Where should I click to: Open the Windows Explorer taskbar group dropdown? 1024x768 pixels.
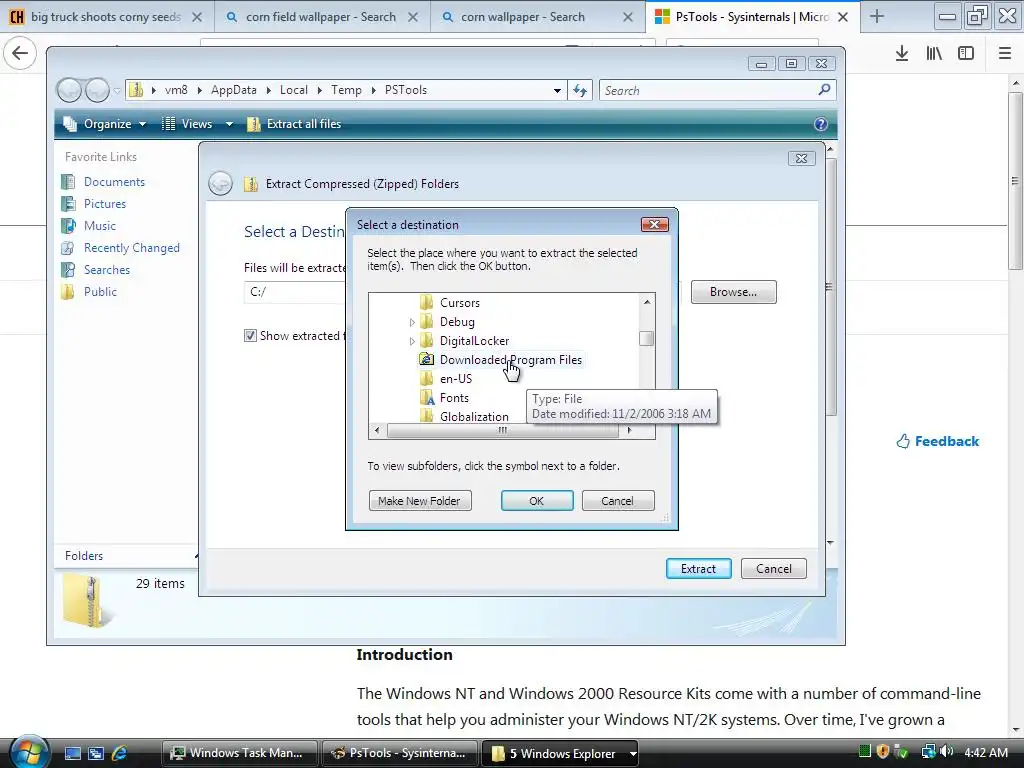coord(633,754)
